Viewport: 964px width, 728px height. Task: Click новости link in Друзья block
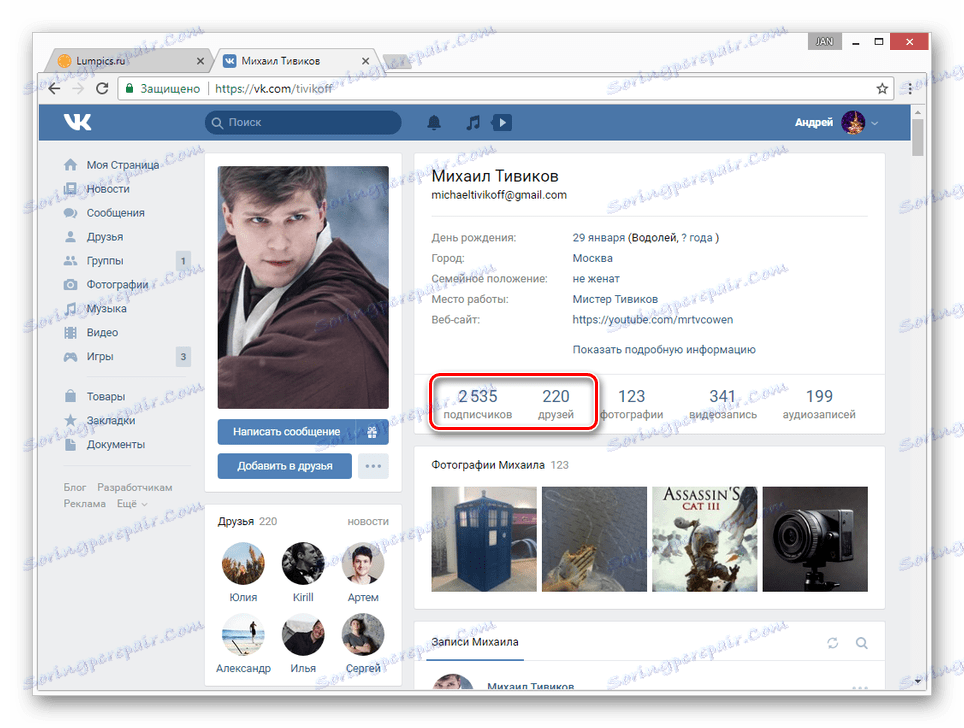pyautogui.click(x=368, y=521)
